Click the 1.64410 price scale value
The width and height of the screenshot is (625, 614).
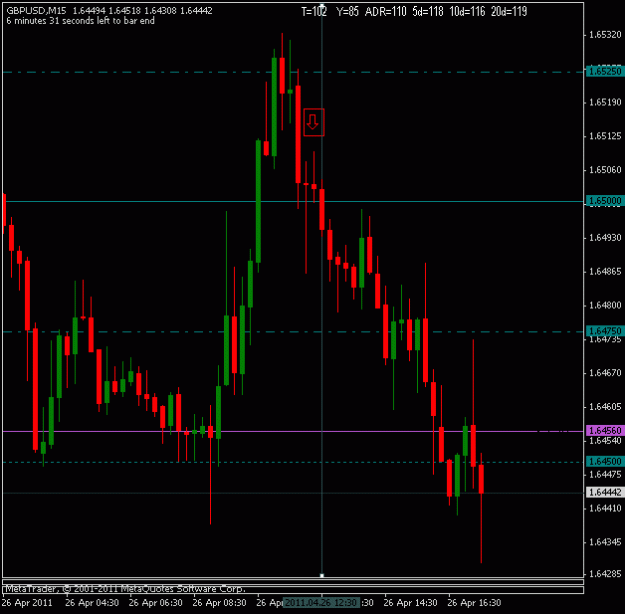click(605, 508)
